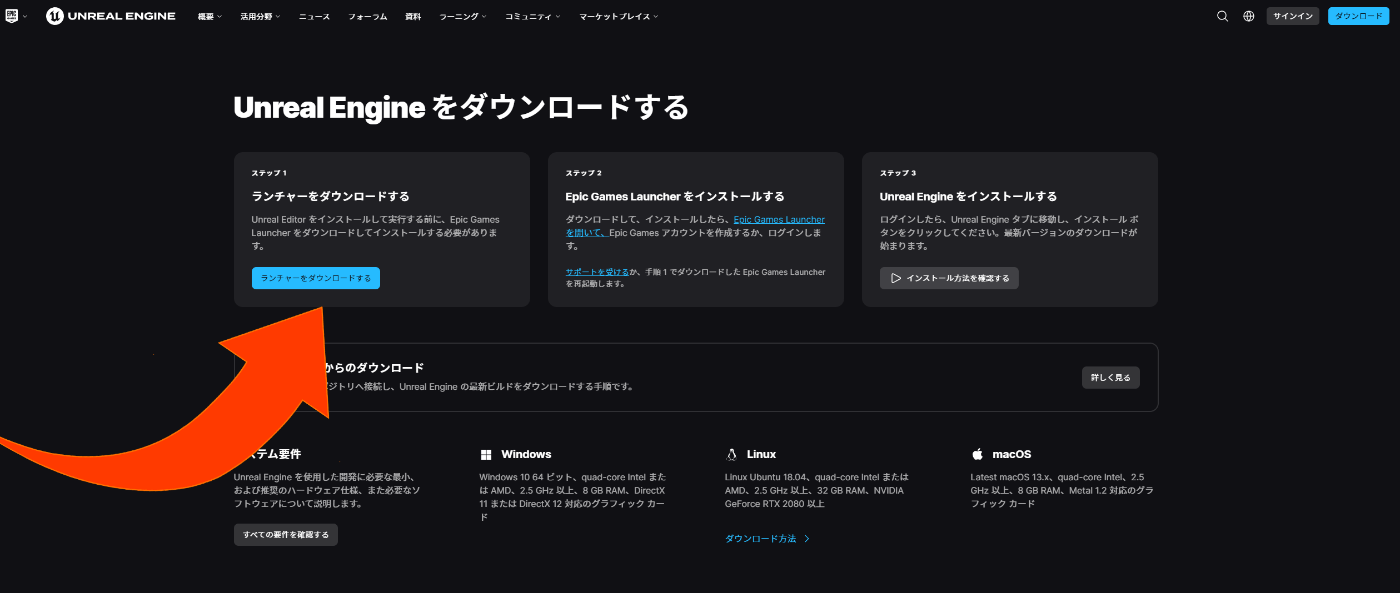
Task: Open the 資料 menu item
Action: [413, 17]
